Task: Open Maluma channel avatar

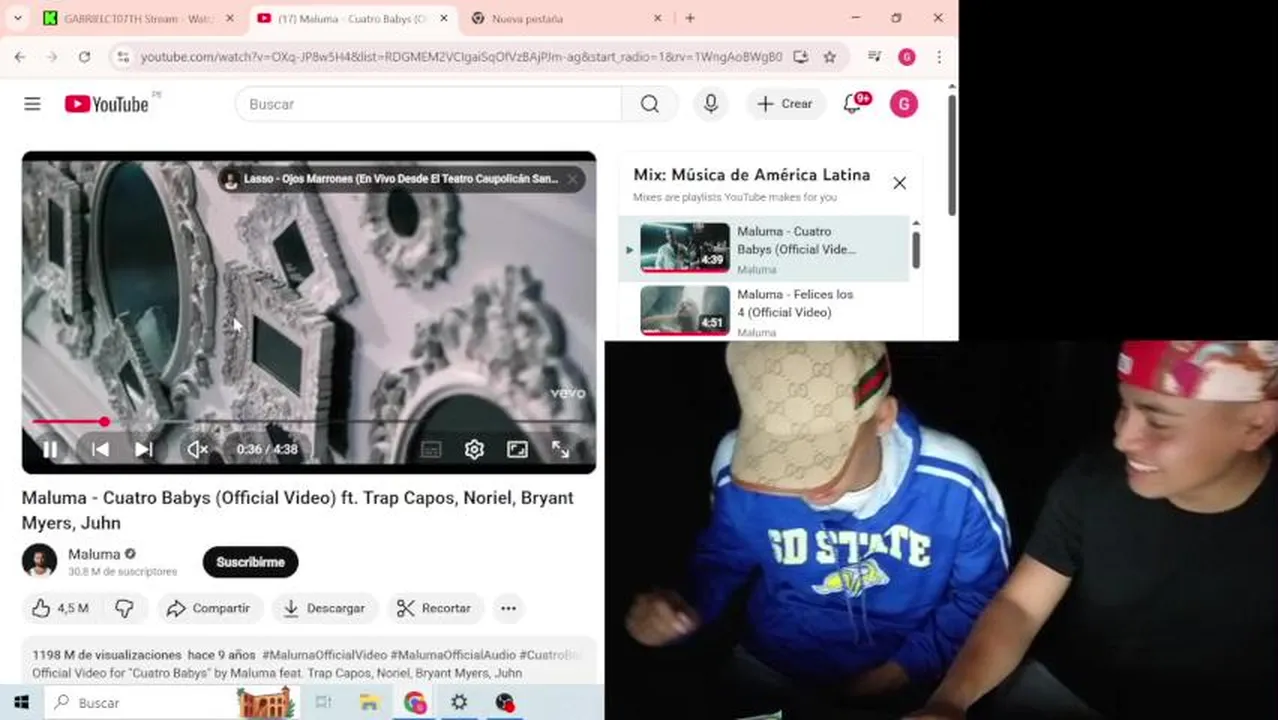Action: [x=39, y=561]
